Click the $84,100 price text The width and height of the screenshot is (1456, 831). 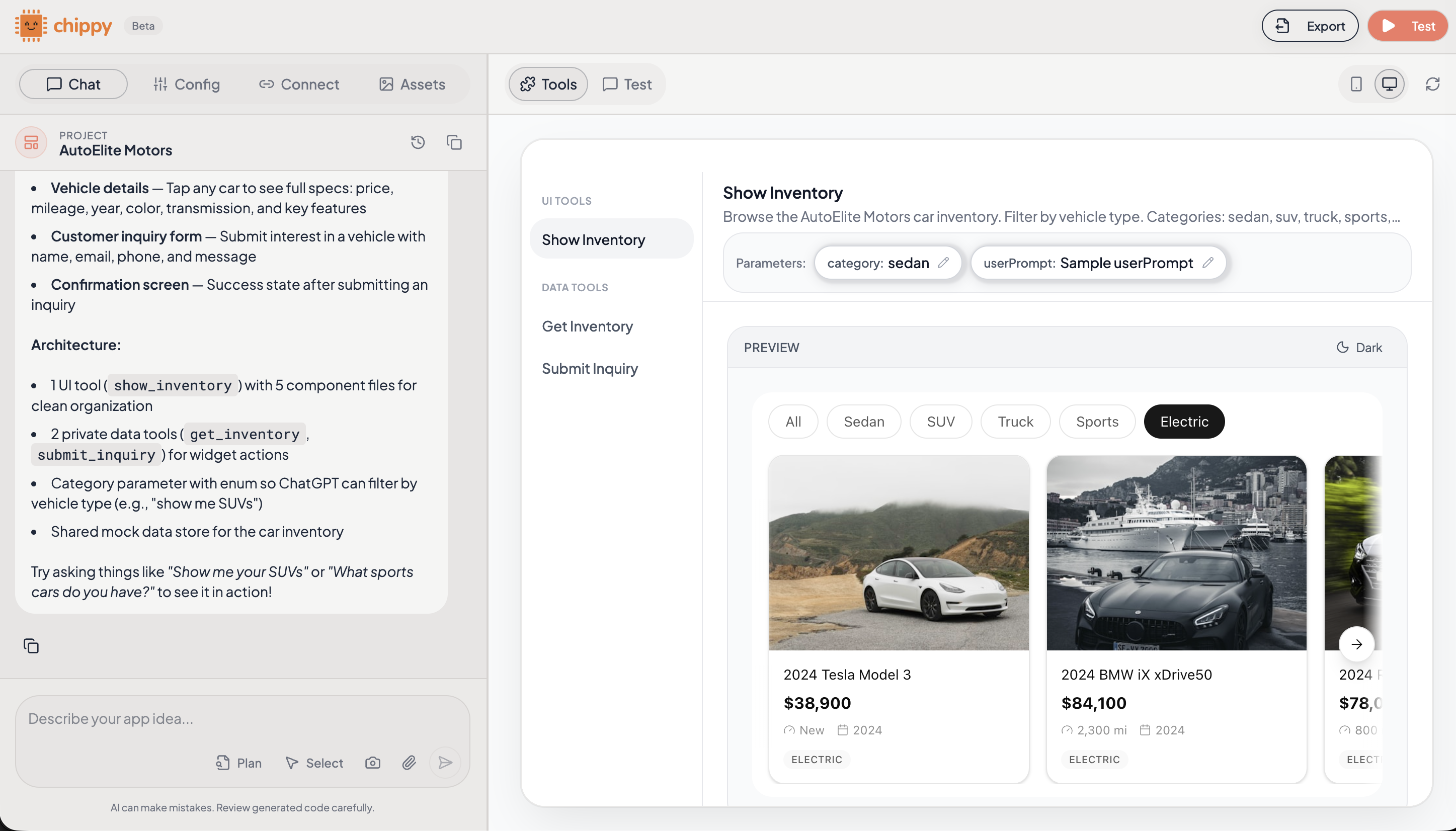(1094, 703)
